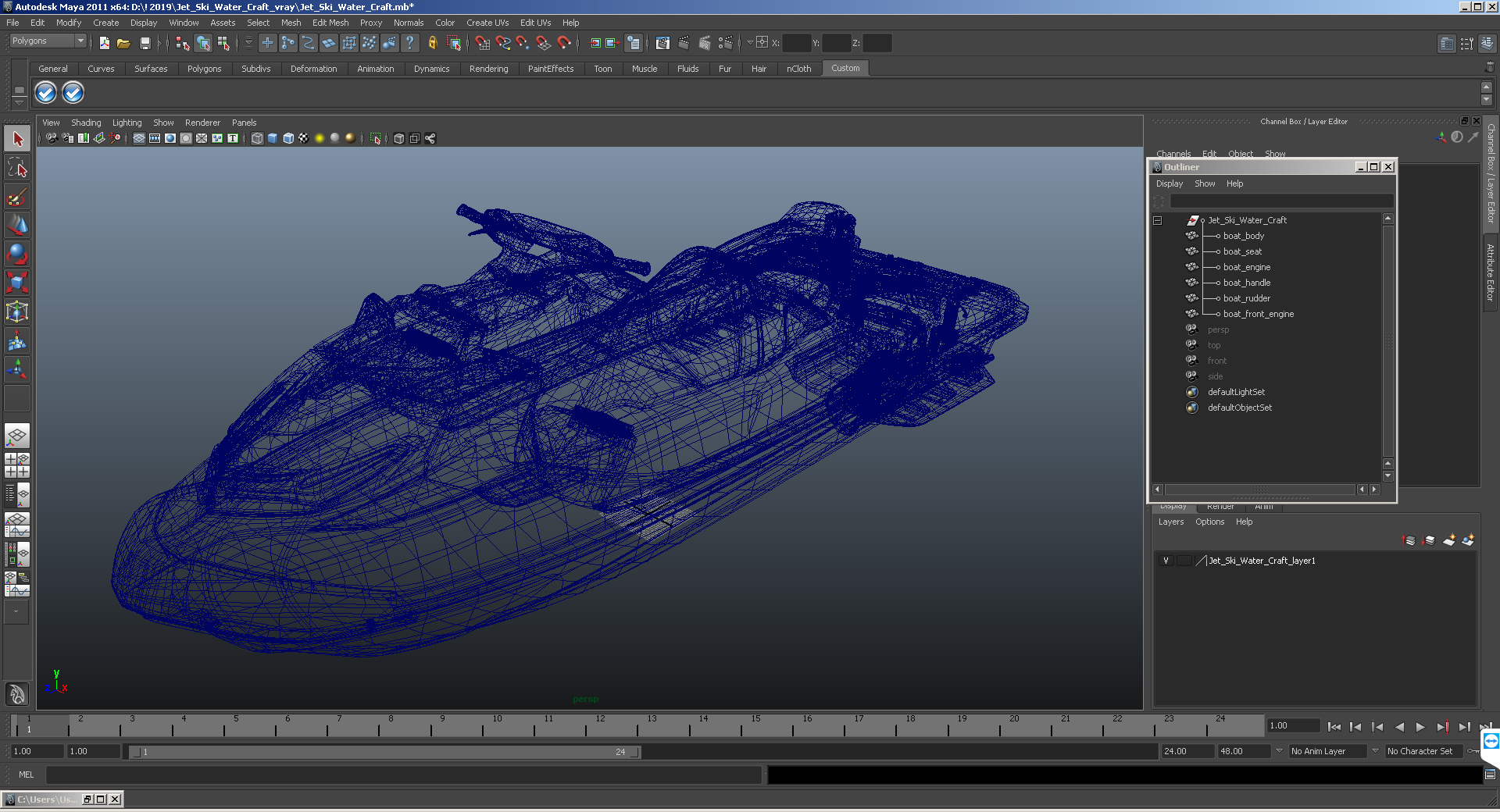Select boat_rudder in the Outliner
Screen dimensions: 1500x812
[1246, 298]
